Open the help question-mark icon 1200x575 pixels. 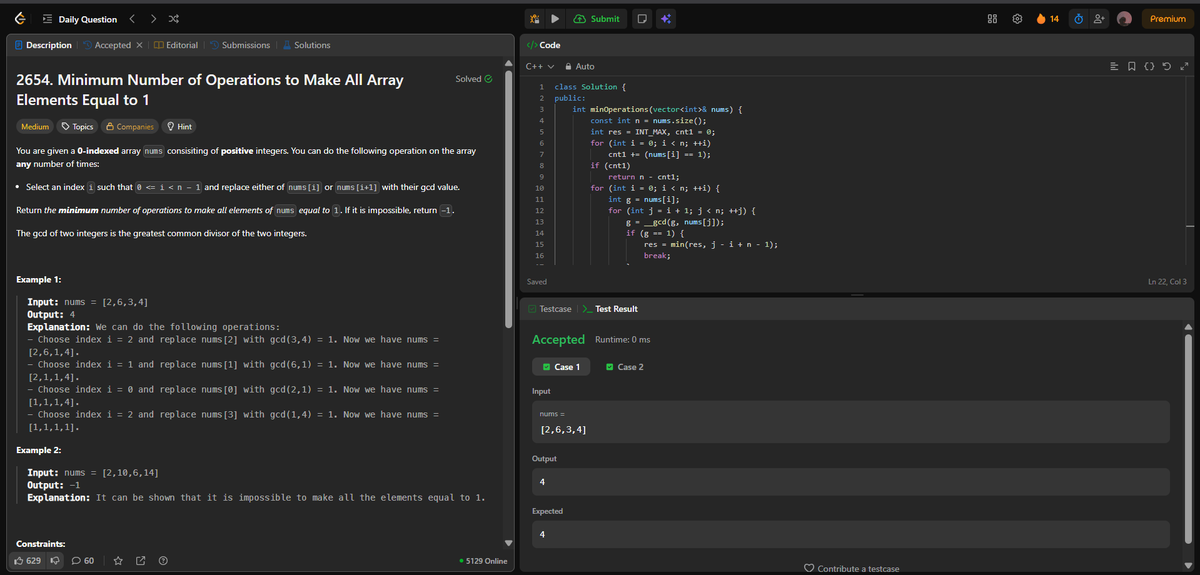pos(162,561)
